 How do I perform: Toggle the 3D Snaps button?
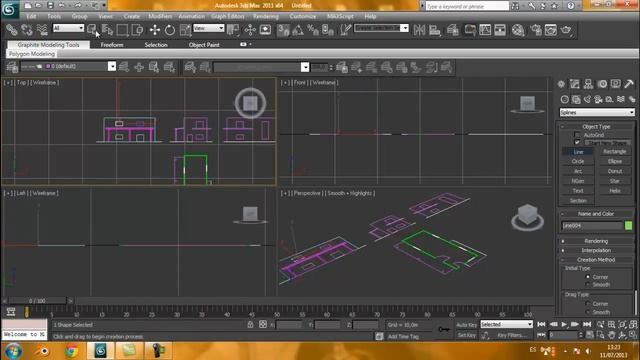tap(283, 30)
